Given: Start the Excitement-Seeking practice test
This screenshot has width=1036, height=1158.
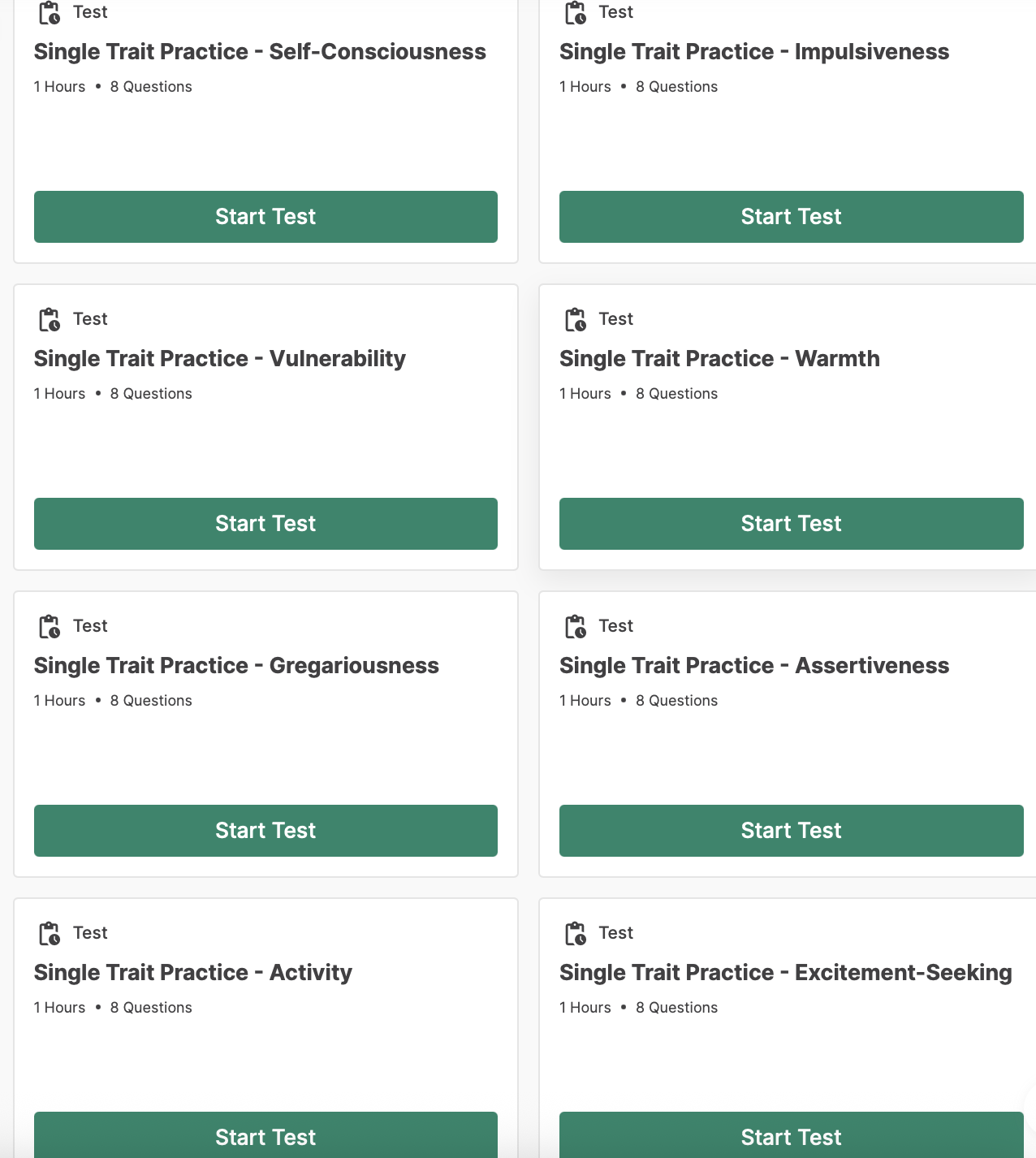Looking at the screenshot, I should tap(791, 1135).
